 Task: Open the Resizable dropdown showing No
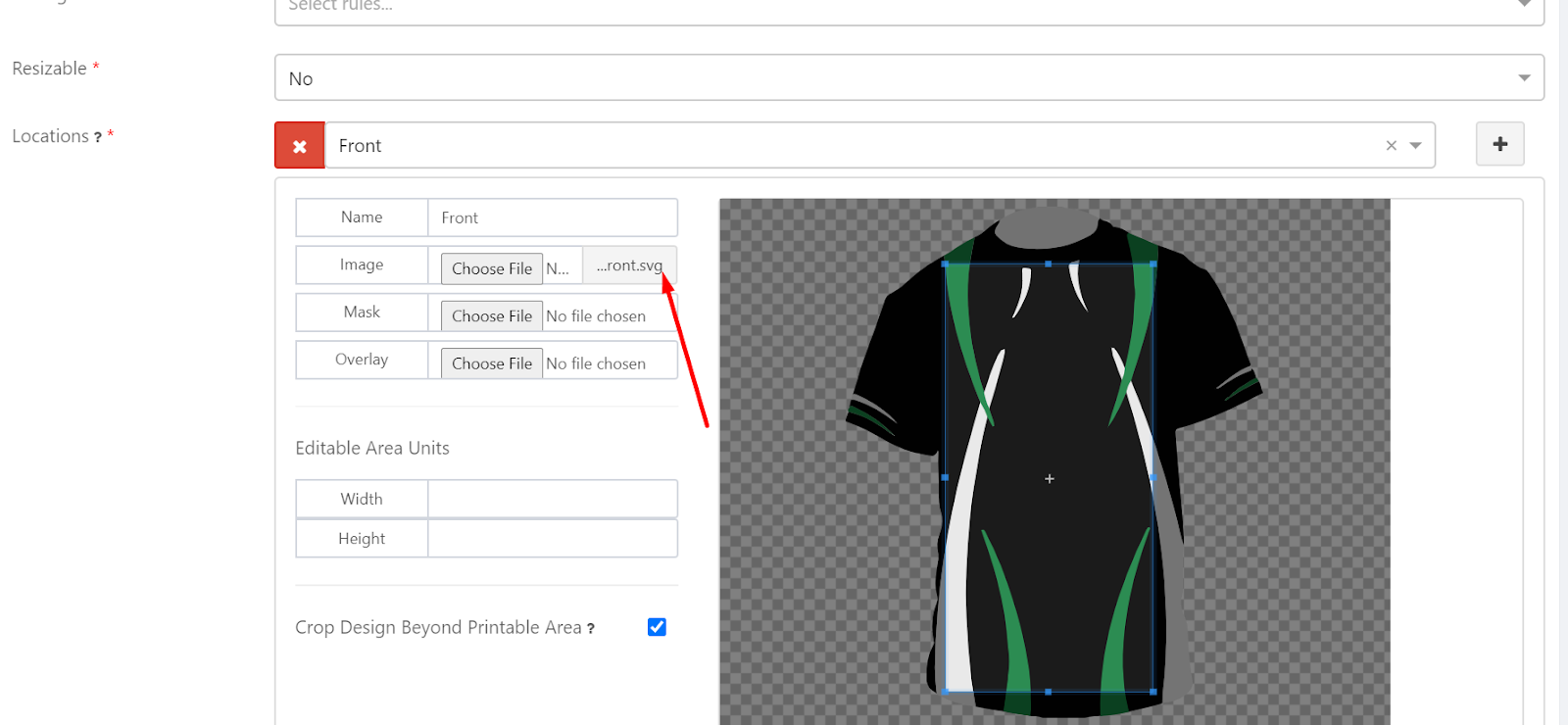click(909, 77)
